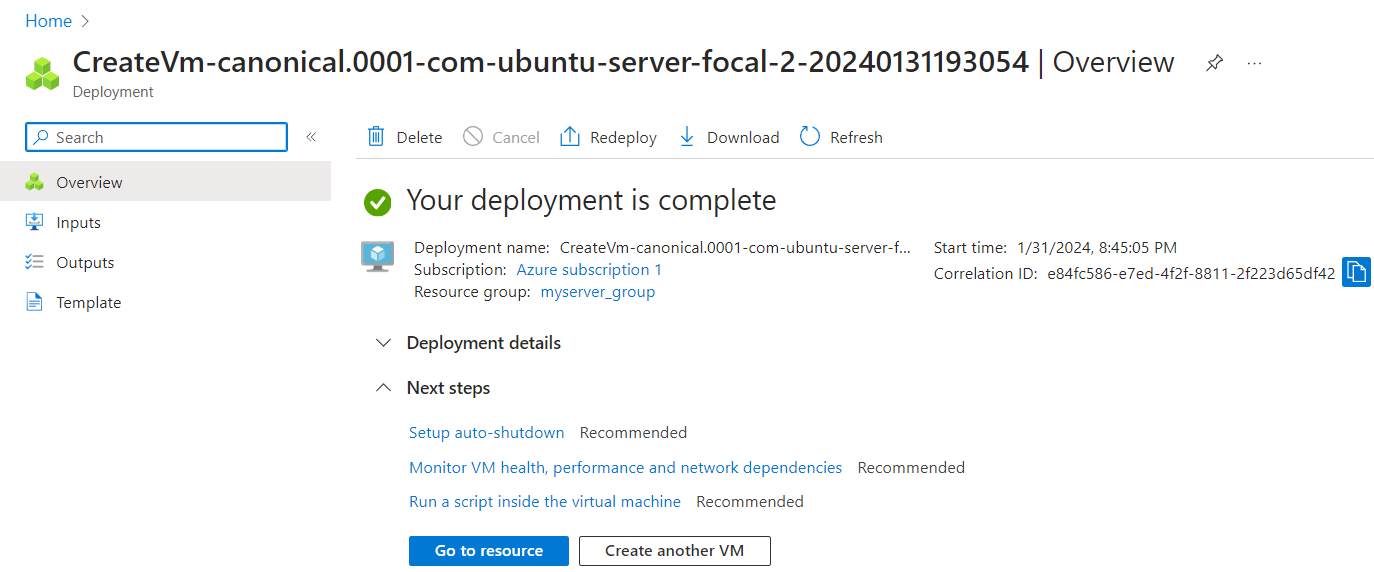The width and height of the screenshot is (1374, 572).
Task: Pin the deployment page to dashboard
Action: point(1214,63)
